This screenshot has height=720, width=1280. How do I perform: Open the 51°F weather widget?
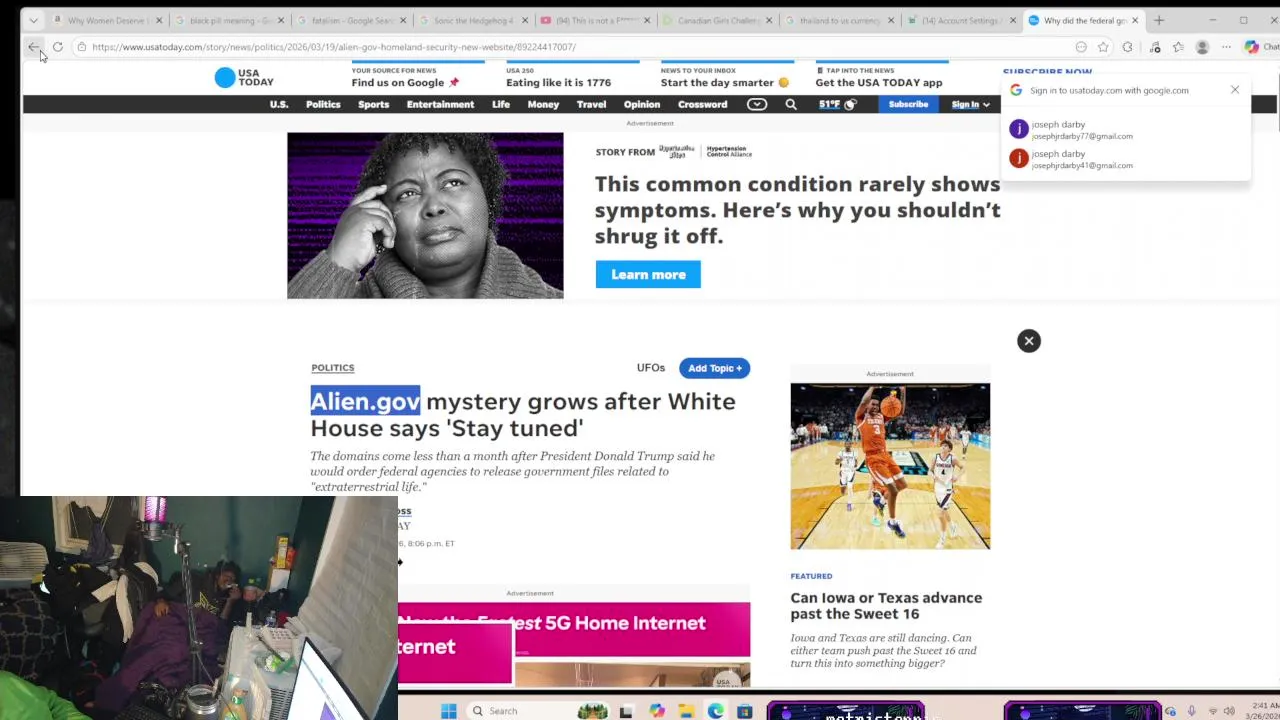(x=838, y=104)
